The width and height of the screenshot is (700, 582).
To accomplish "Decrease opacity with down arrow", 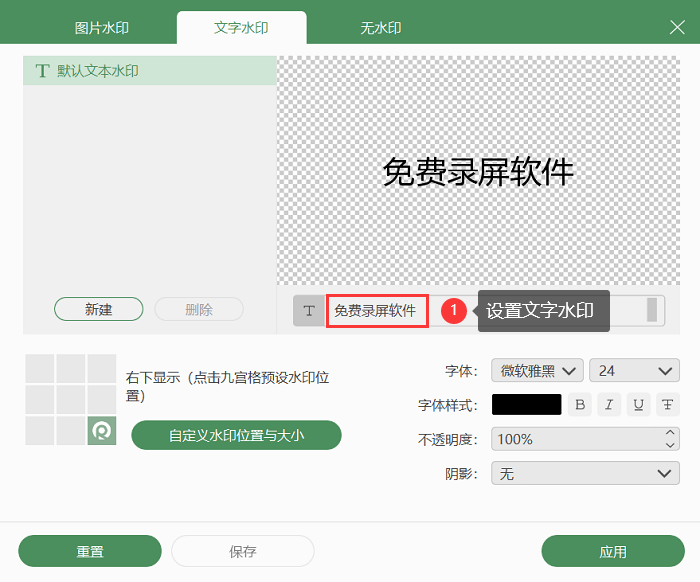I will [670, 445].
